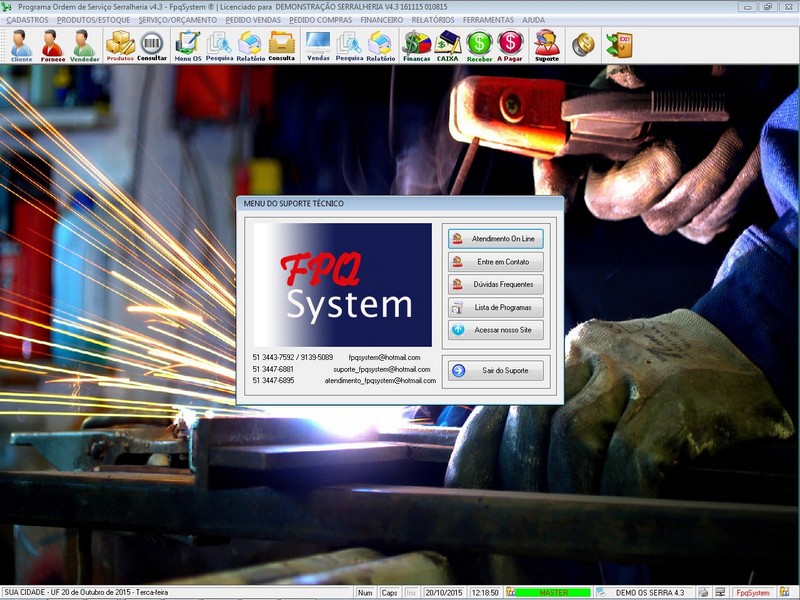Open the Cliente toolbar icon
800x600 pixels.
[21, 45]
